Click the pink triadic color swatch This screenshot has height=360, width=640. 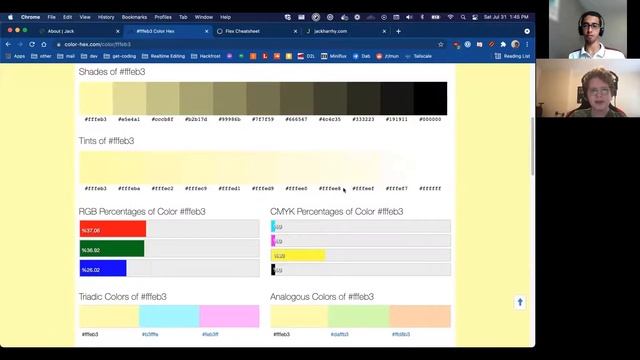(229, 316)
